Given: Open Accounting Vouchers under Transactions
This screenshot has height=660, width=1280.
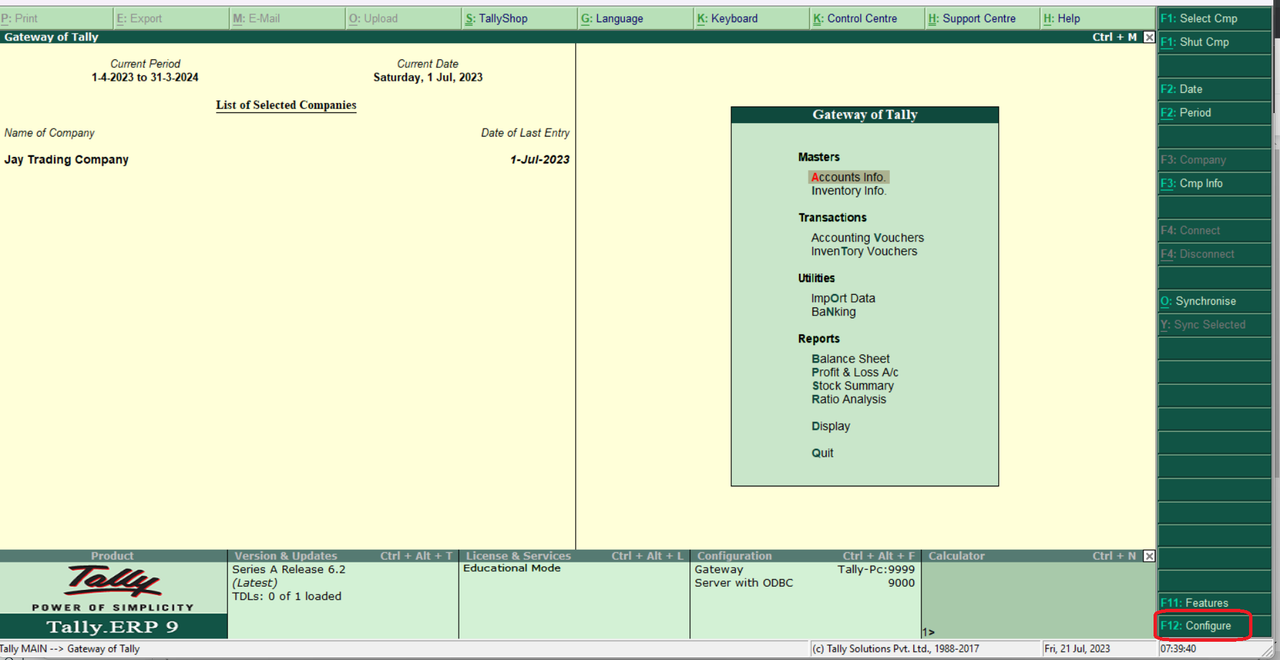Looking at the screenshot, I should click(867, 238).
